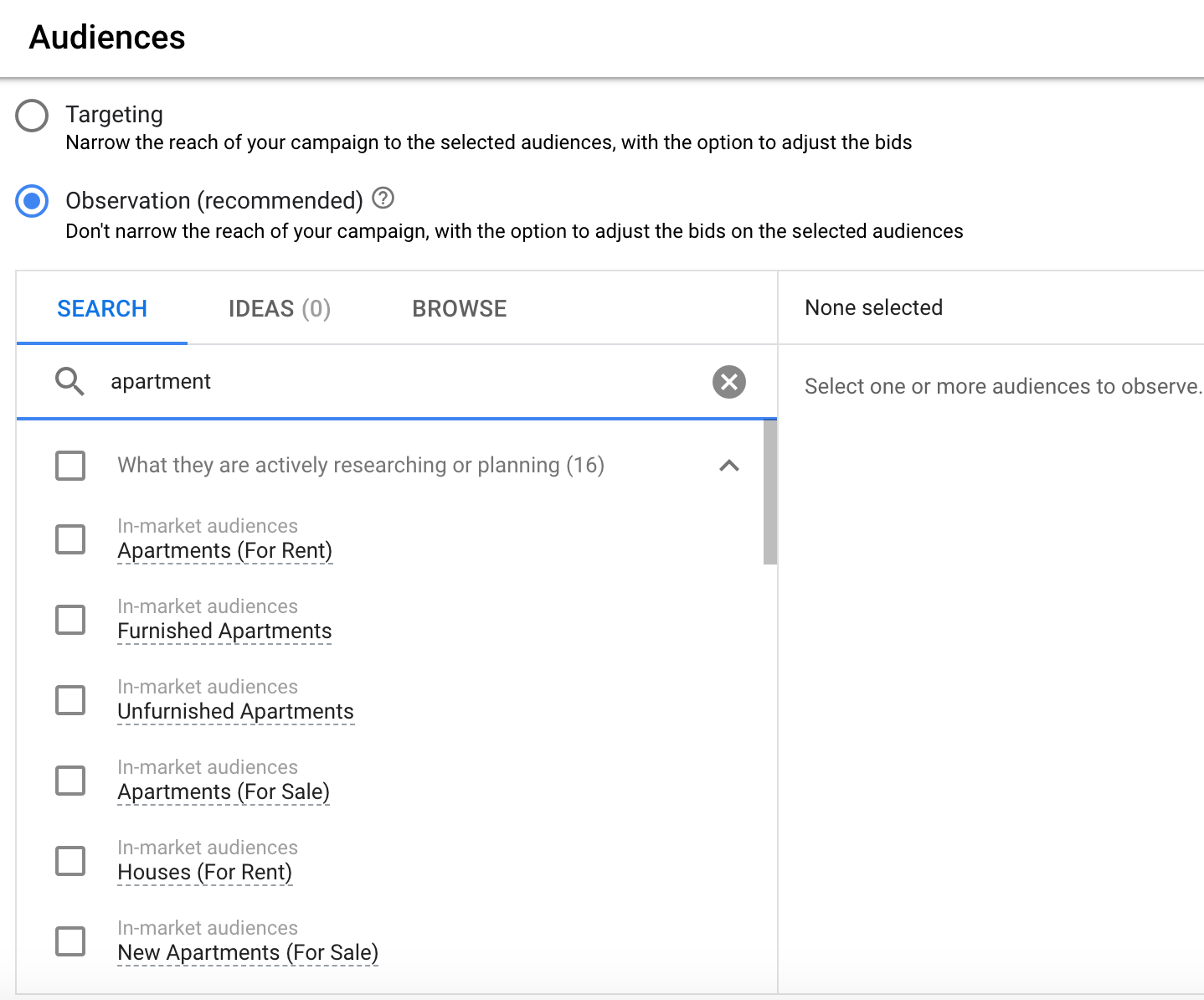This screenshot has height=1000, width=1204.
Task: Check the Furnished Apartments checkbox
Action: (70, 620)
